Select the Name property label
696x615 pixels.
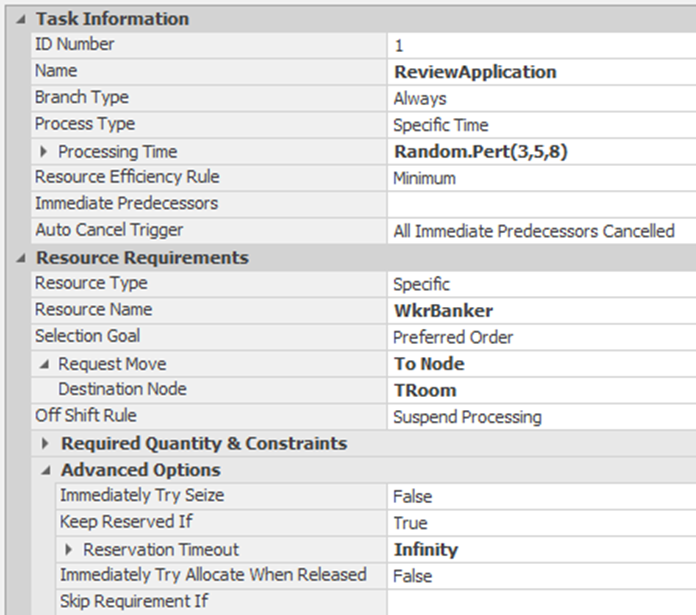click(x=56, y=71)
